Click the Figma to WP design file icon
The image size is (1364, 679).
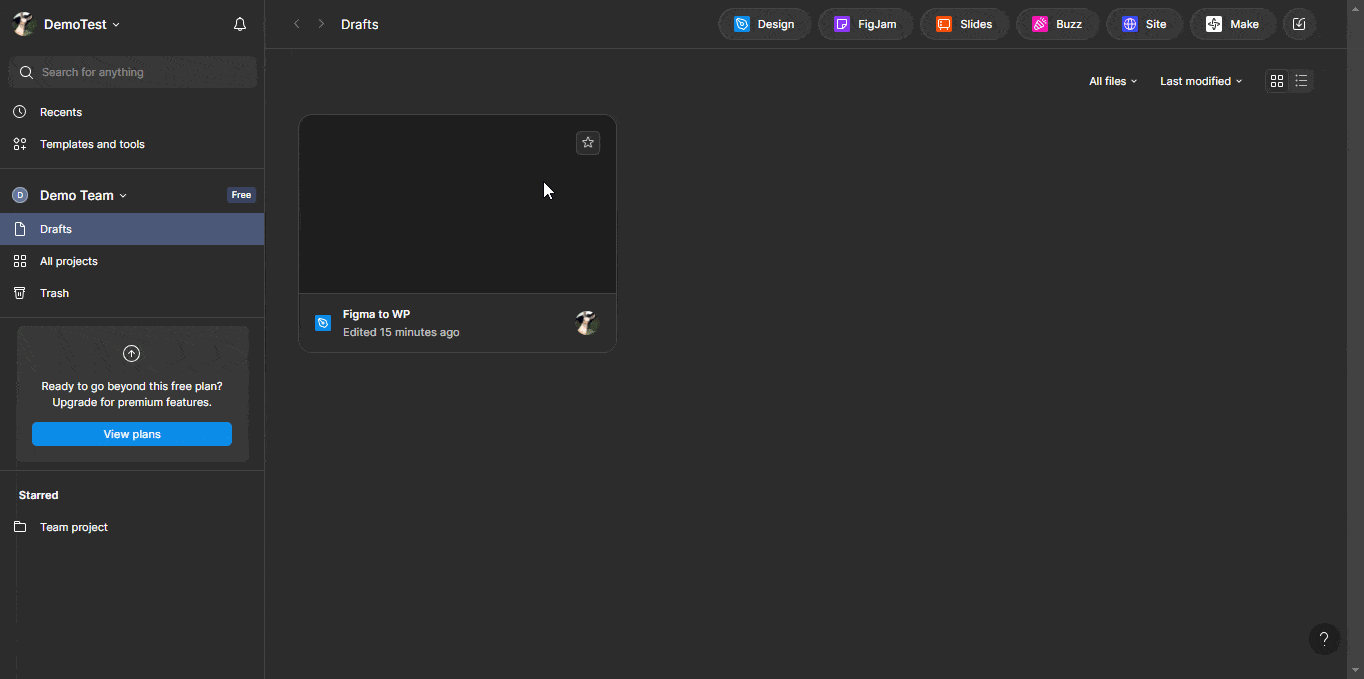[x=323, y=323]
